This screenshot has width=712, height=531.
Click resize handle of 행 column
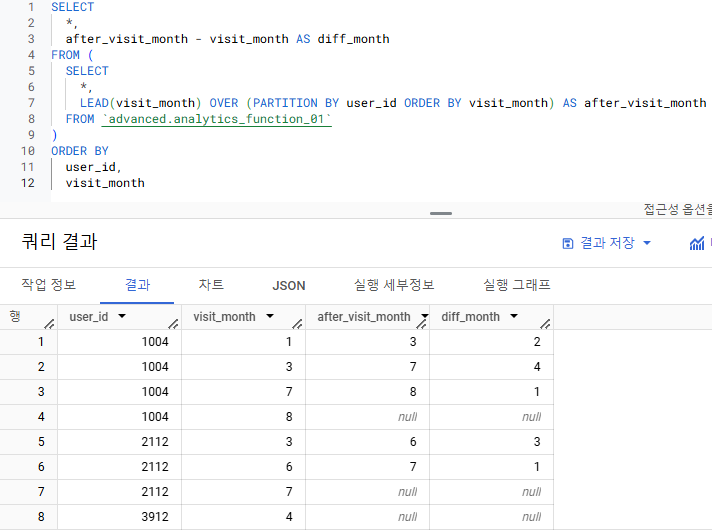click(49, 323)
